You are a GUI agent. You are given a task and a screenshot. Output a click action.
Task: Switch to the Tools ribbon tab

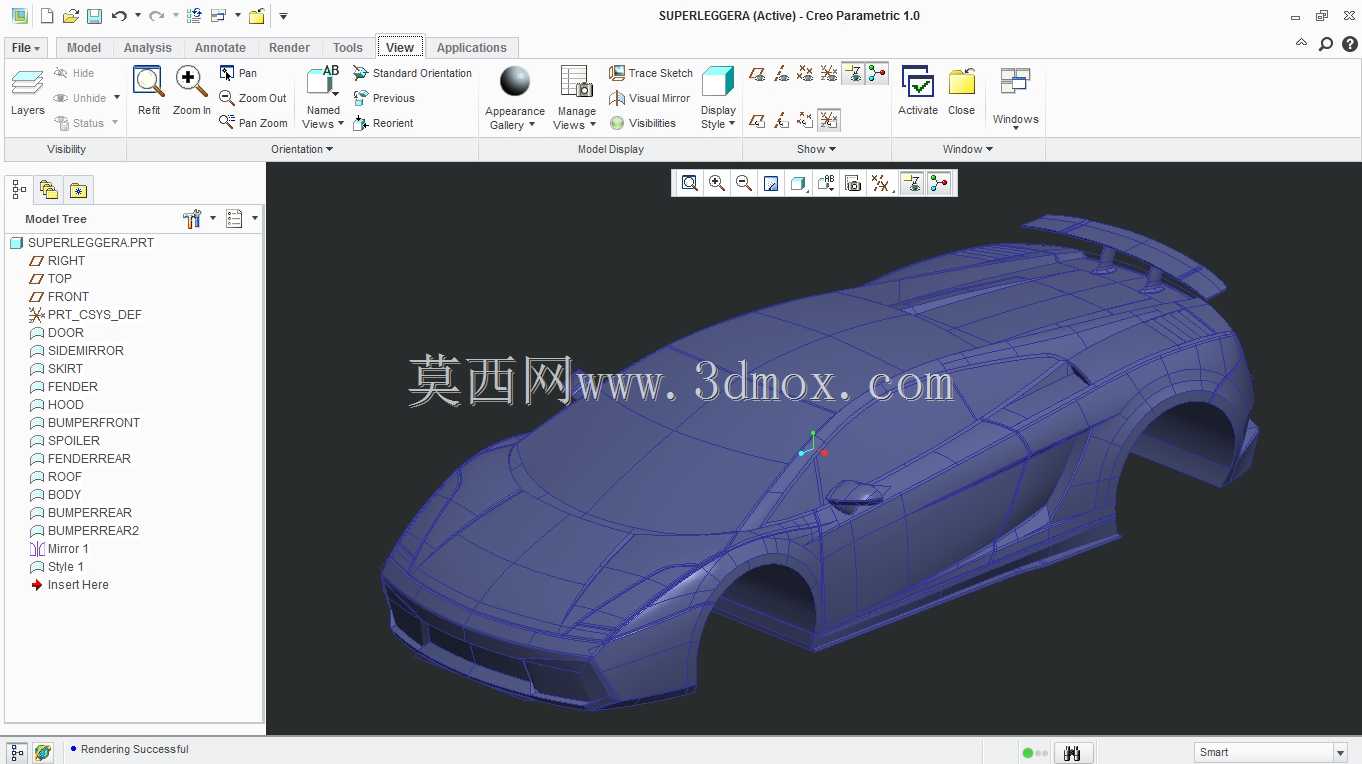[x=348, y=47]
